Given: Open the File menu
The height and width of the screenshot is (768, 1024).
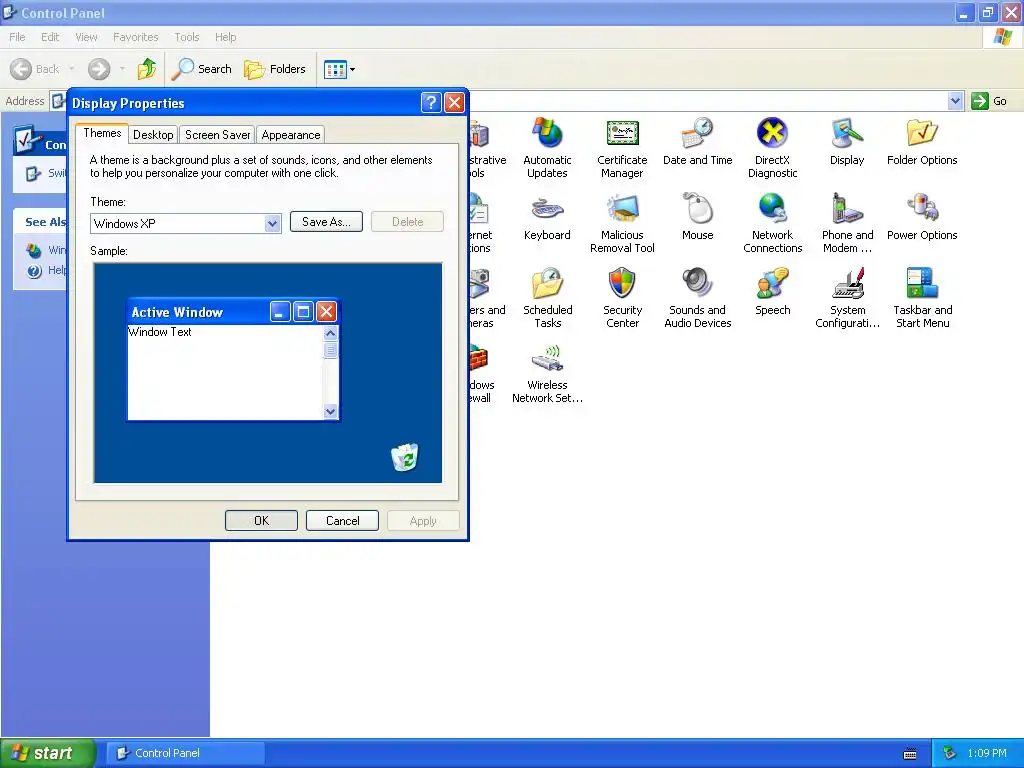Looking at the screenshot, I should [x=18, y=37].
